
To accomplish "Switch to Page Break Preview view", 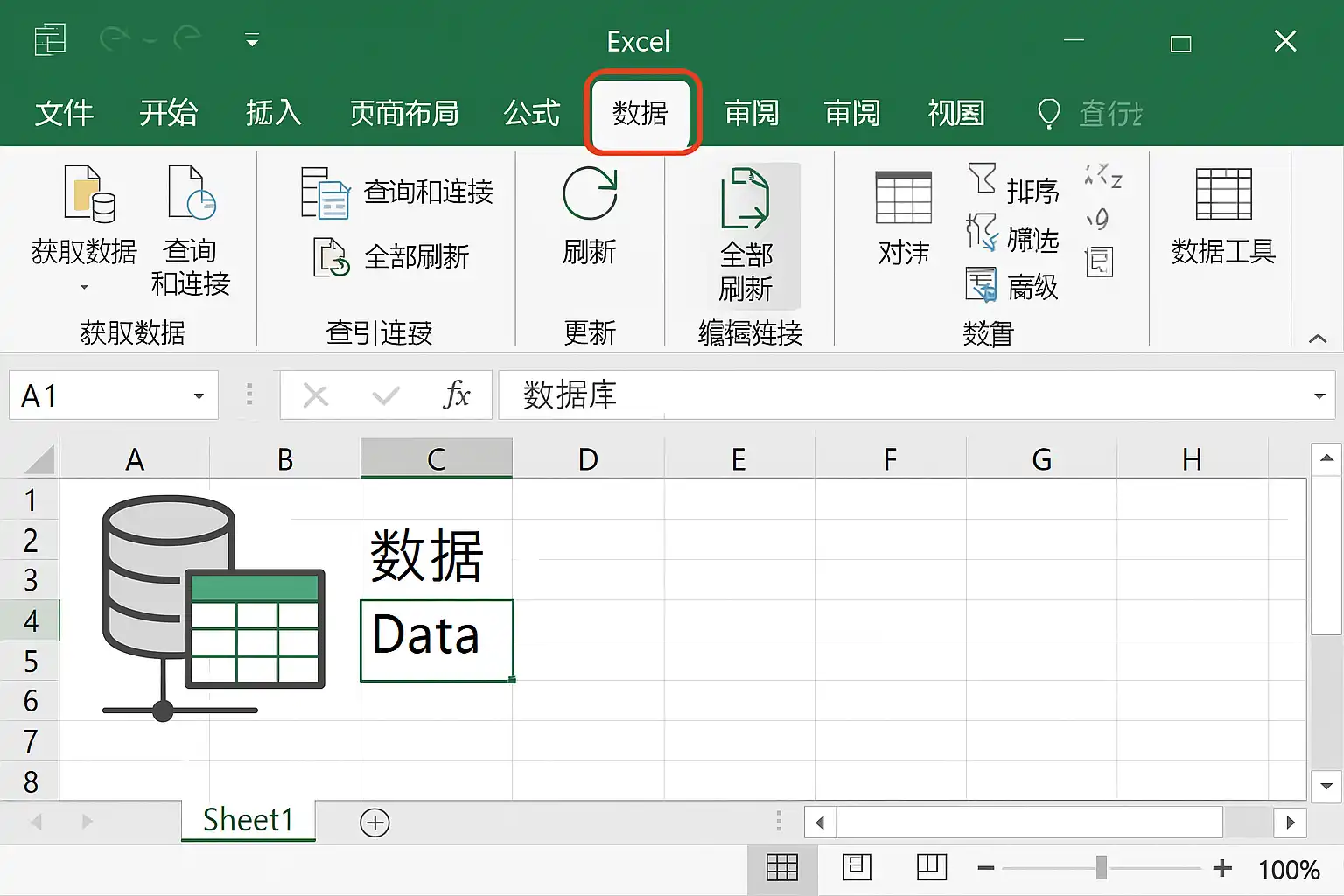I will (932, 867).
